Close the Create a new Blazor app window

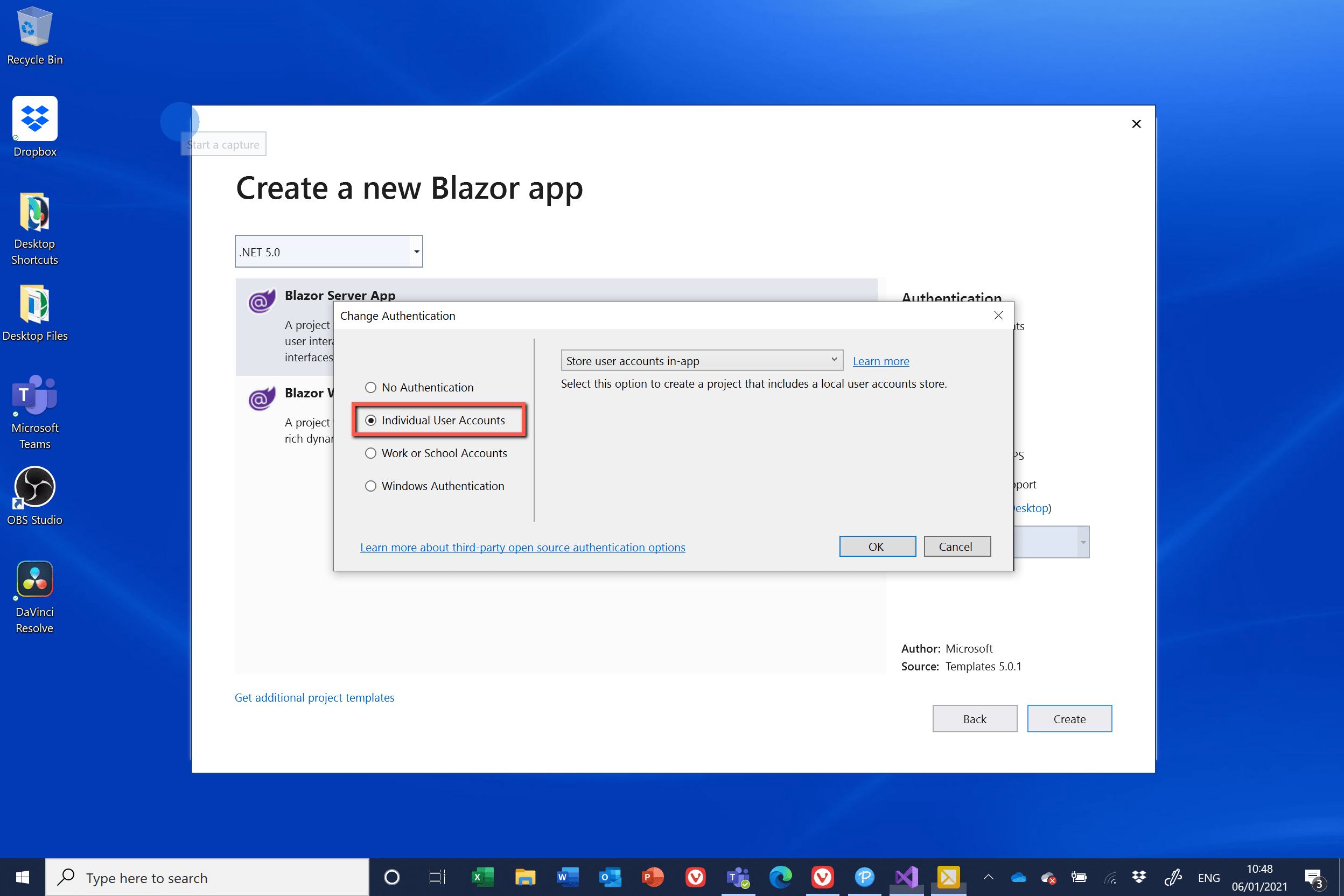[1136, 124]
